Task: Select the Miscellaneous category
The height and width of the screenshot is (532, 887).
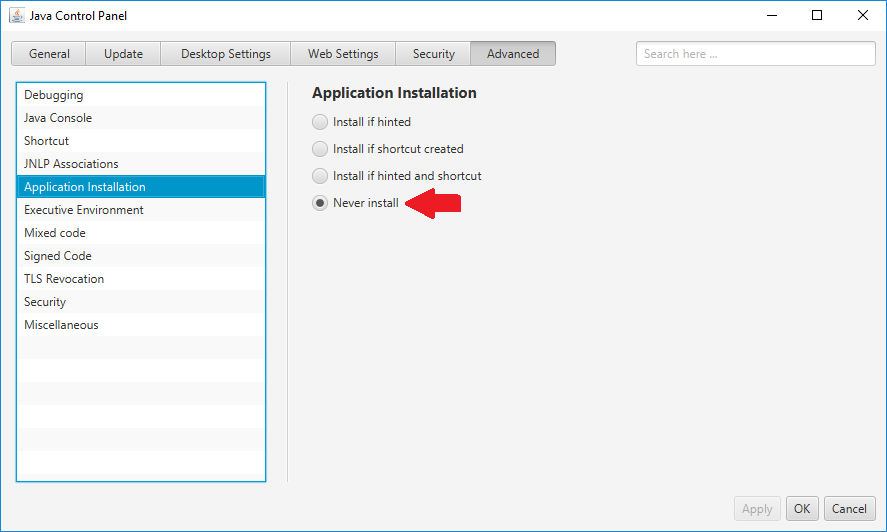Action: click(x=141, y=325)
